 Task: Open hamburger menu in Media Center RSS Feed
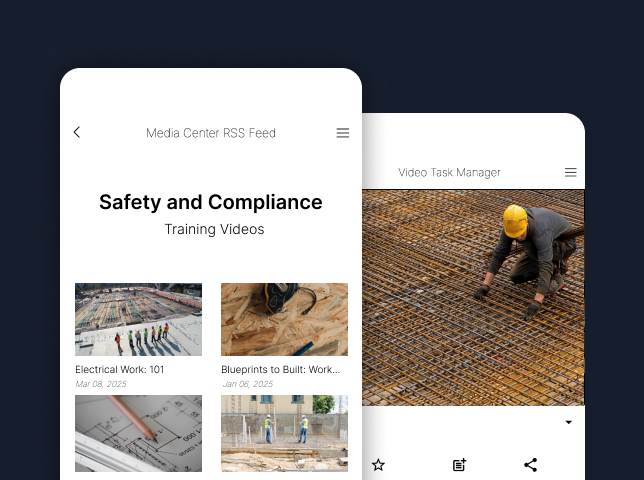coord(343,133)
